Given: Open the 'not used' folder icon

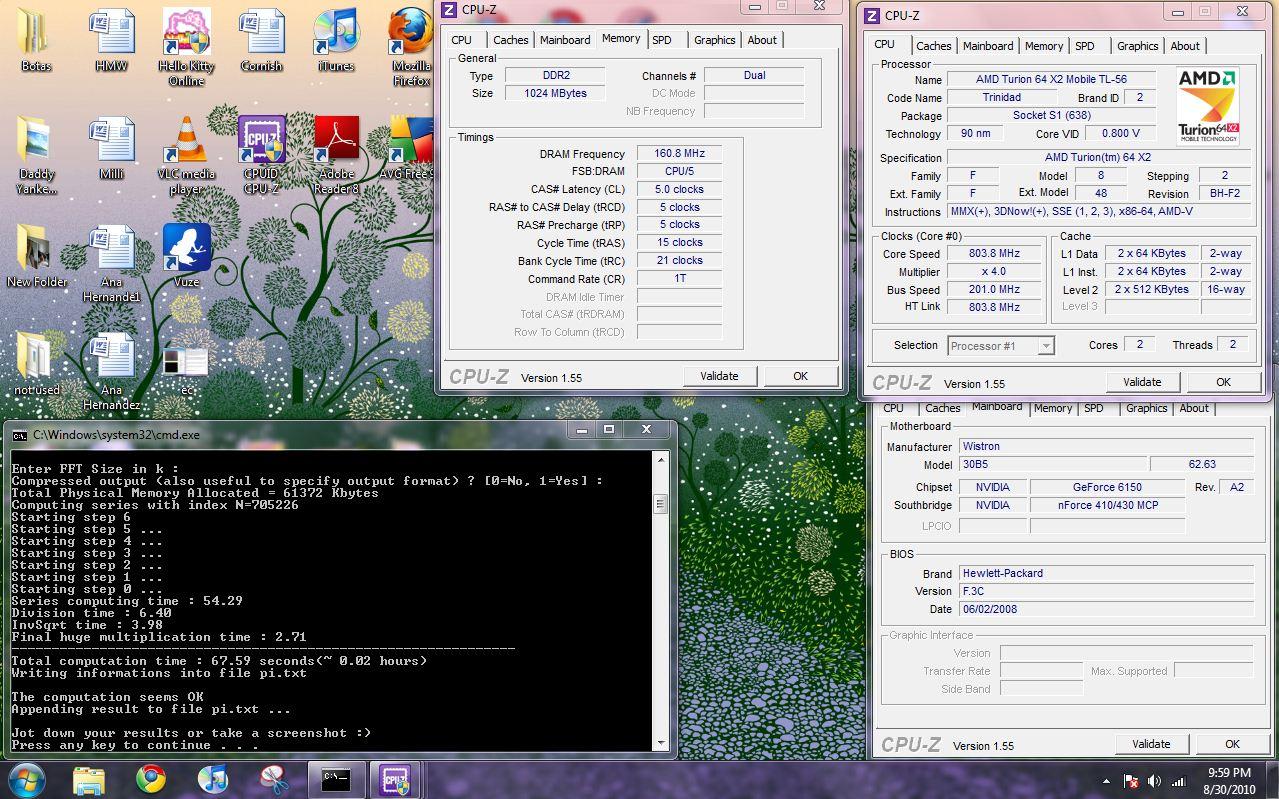Looking at the screenshot, I should point(36,364).
